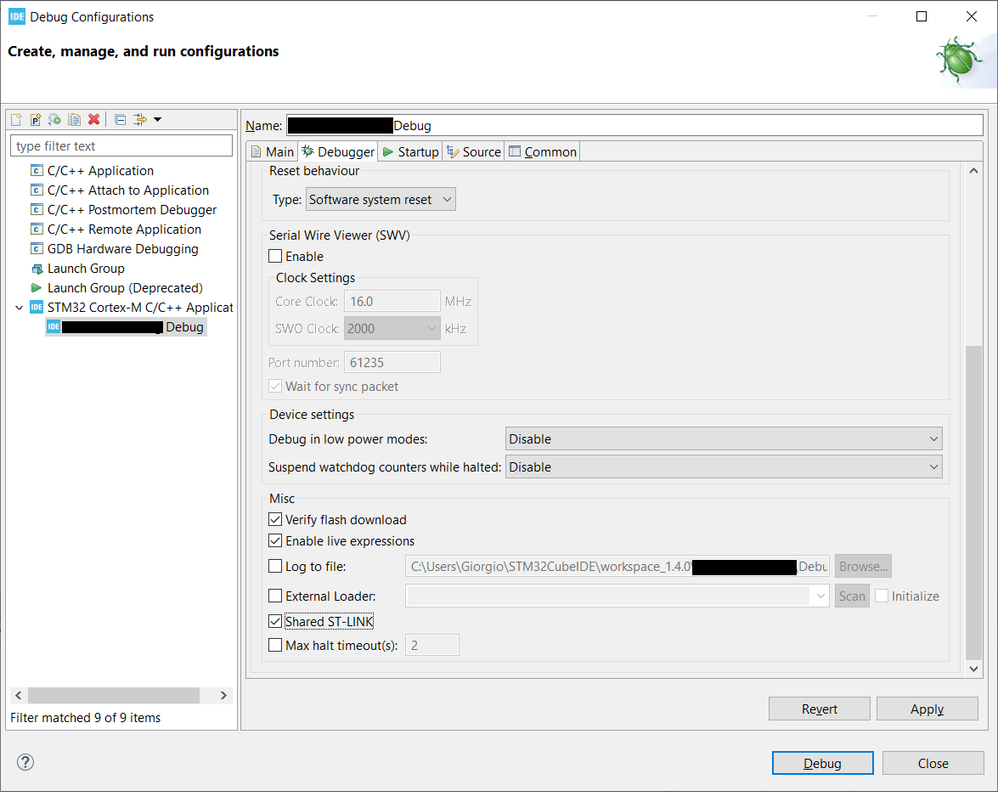Click the scroll up arrow of the settings panel

coord(973,171)
